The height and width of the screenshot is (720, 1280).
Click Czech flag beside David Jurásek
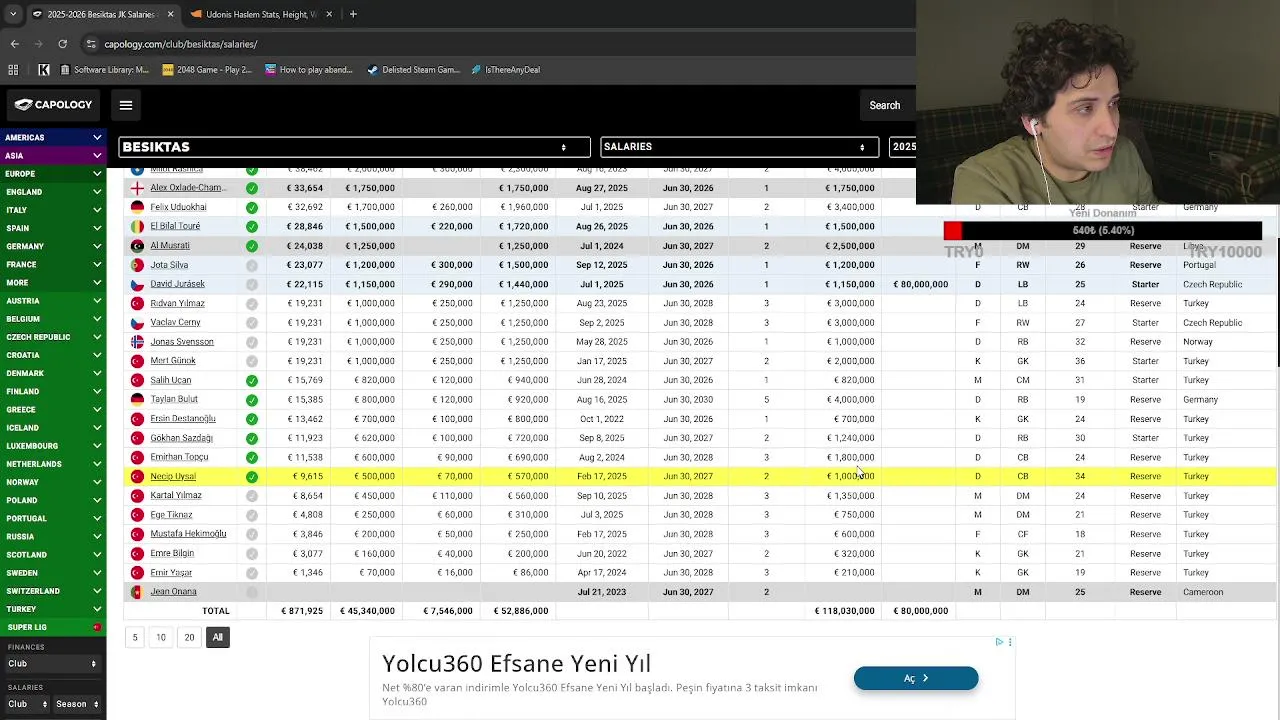(137, 284)
